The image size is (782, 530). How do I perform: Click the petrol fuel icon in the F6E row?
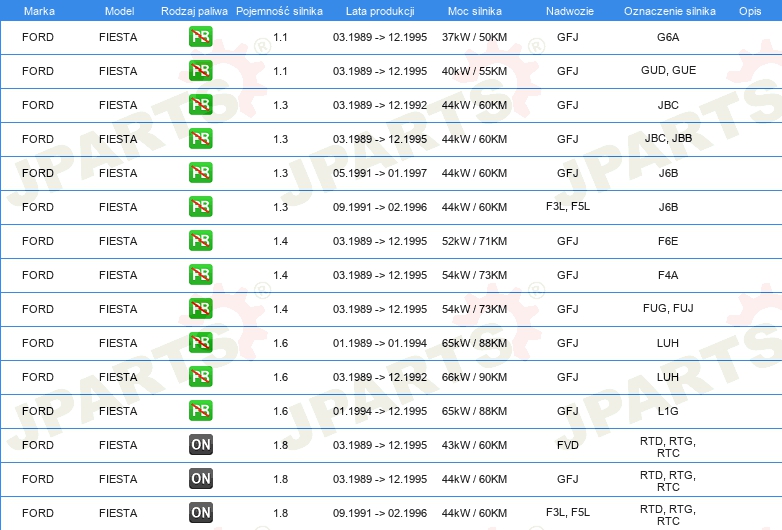click(x=200, y=240)
